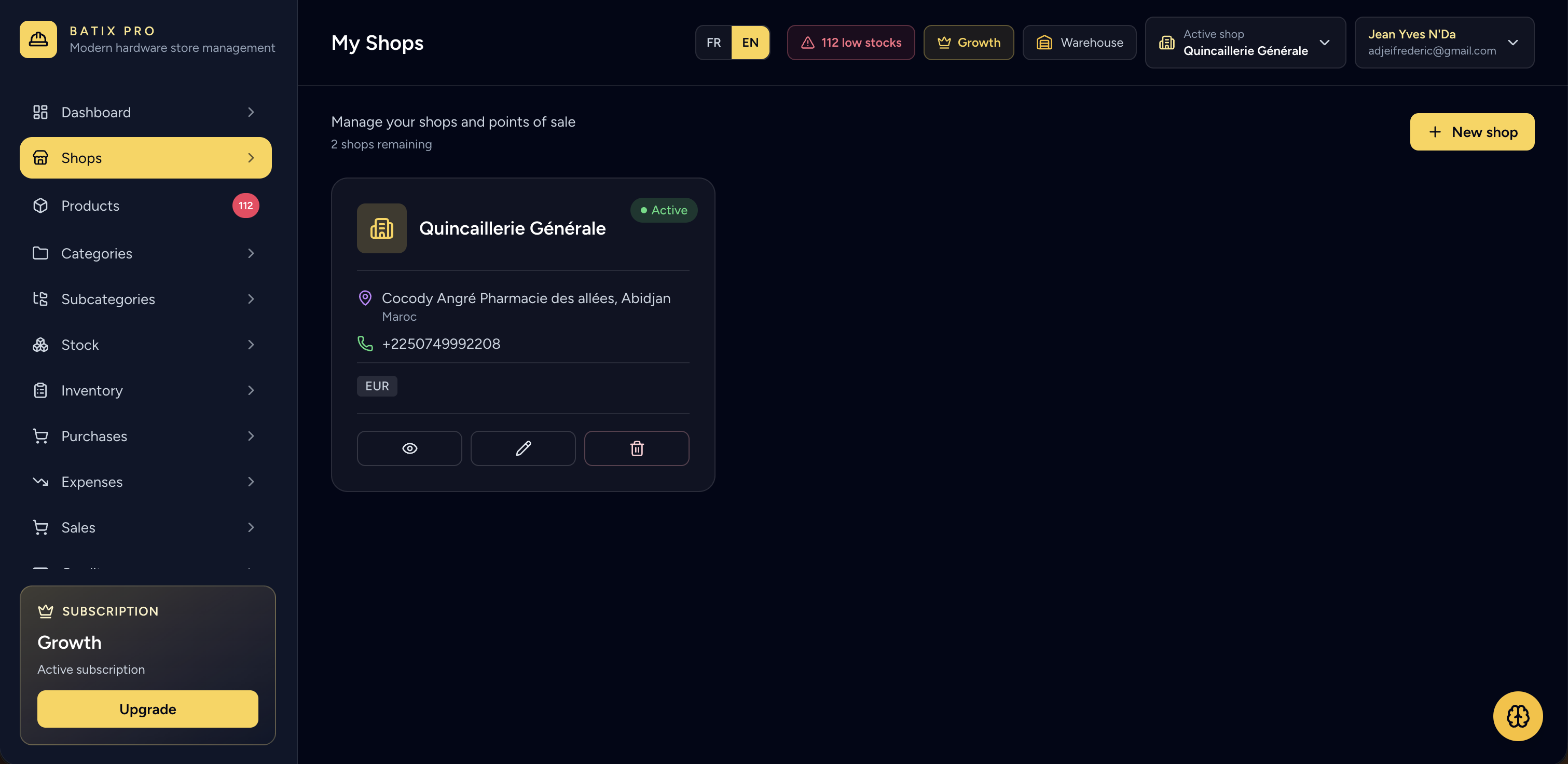The width and height of the screenshot is (1568, 764).
Task: Click the crown icon on Growth badge
Action: coord(944,43)
